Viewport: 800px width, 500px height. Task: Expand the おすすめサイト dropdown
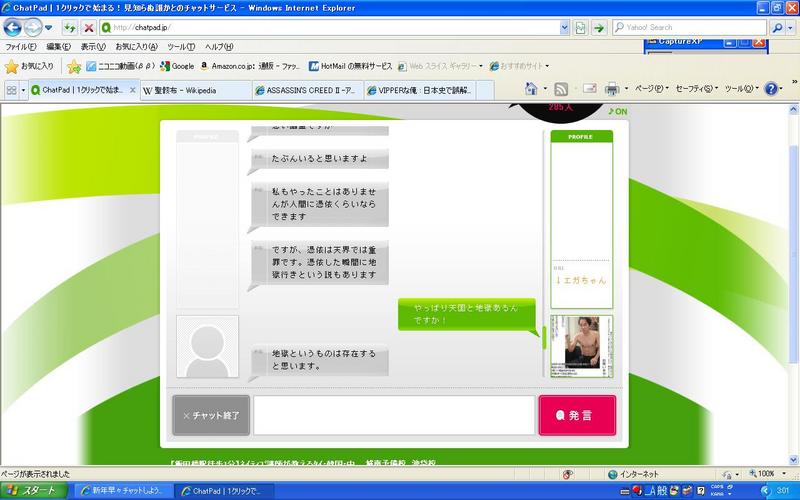pyautogui.click(x=547, y=66)
